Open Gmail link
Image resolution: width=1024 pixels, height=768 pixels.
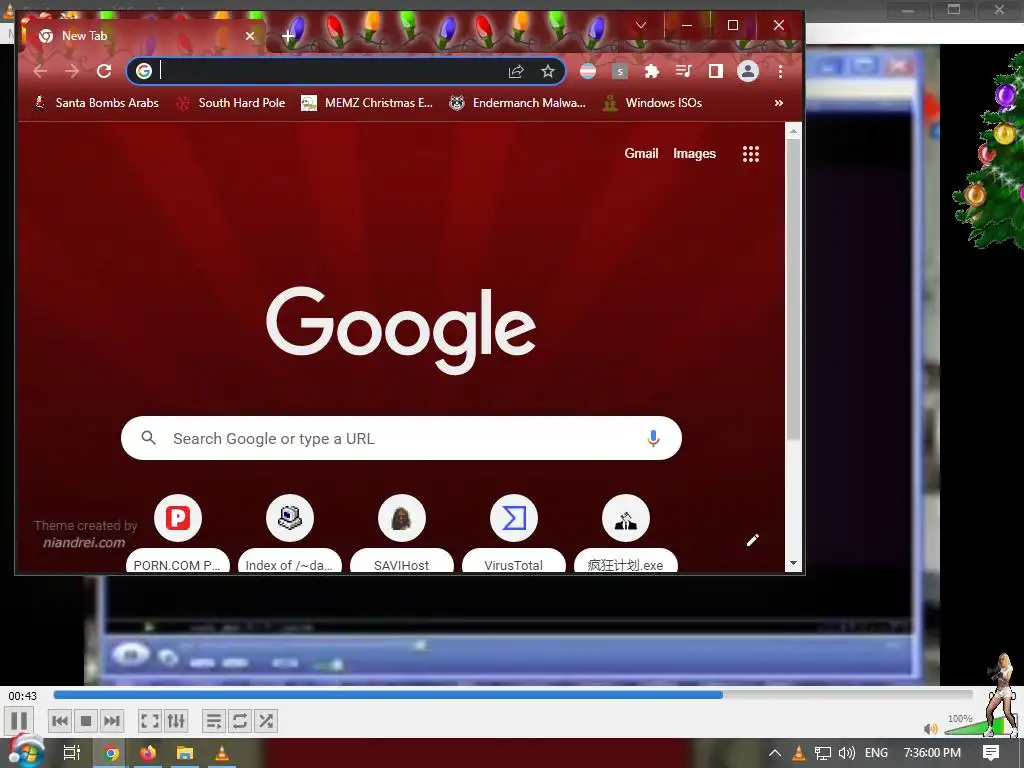tap(641, 153)
